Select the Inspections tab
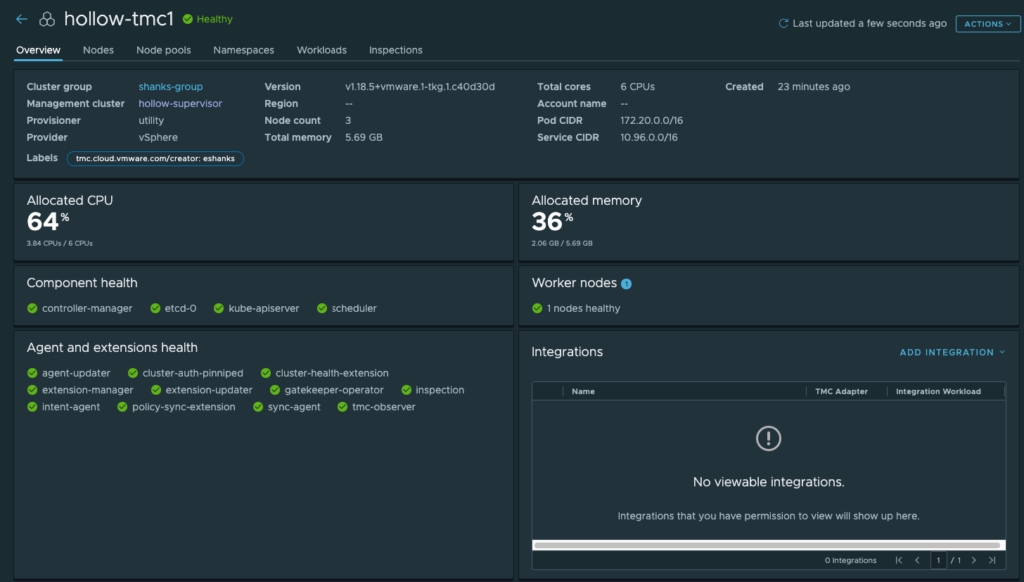The height and width of the screenshot is (582, 1024). pos(395,50)
